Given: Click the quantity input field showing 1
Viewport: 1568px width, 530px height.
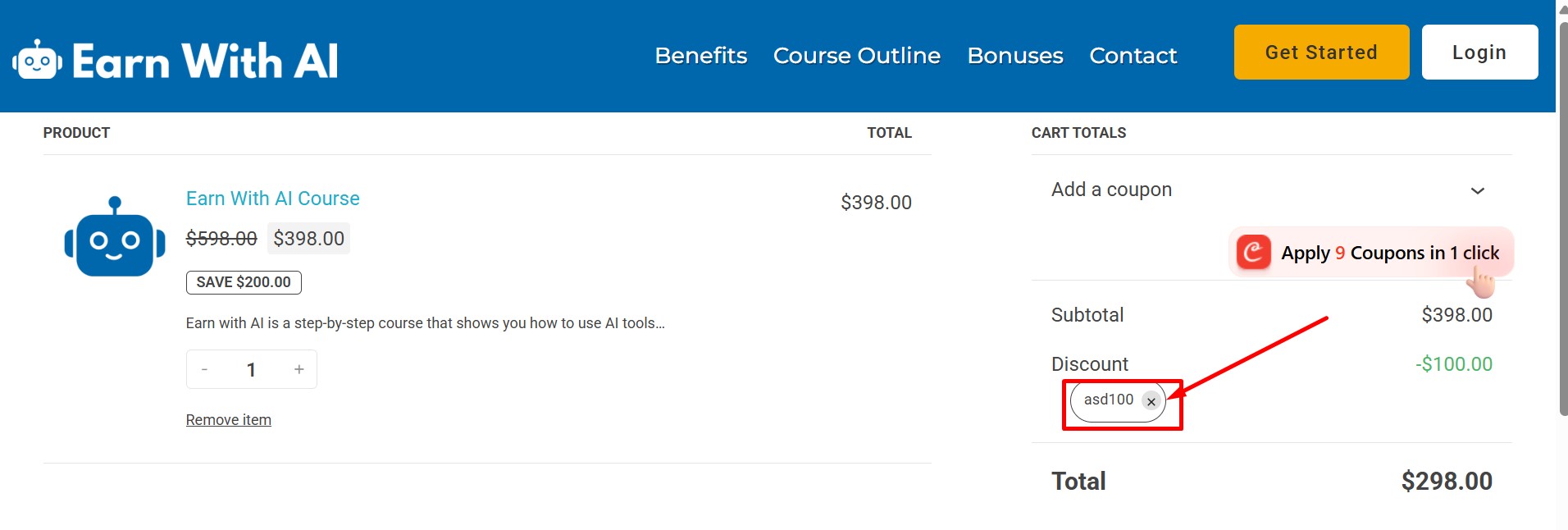Looking at the screenshot, I should (x=251, y=369).
